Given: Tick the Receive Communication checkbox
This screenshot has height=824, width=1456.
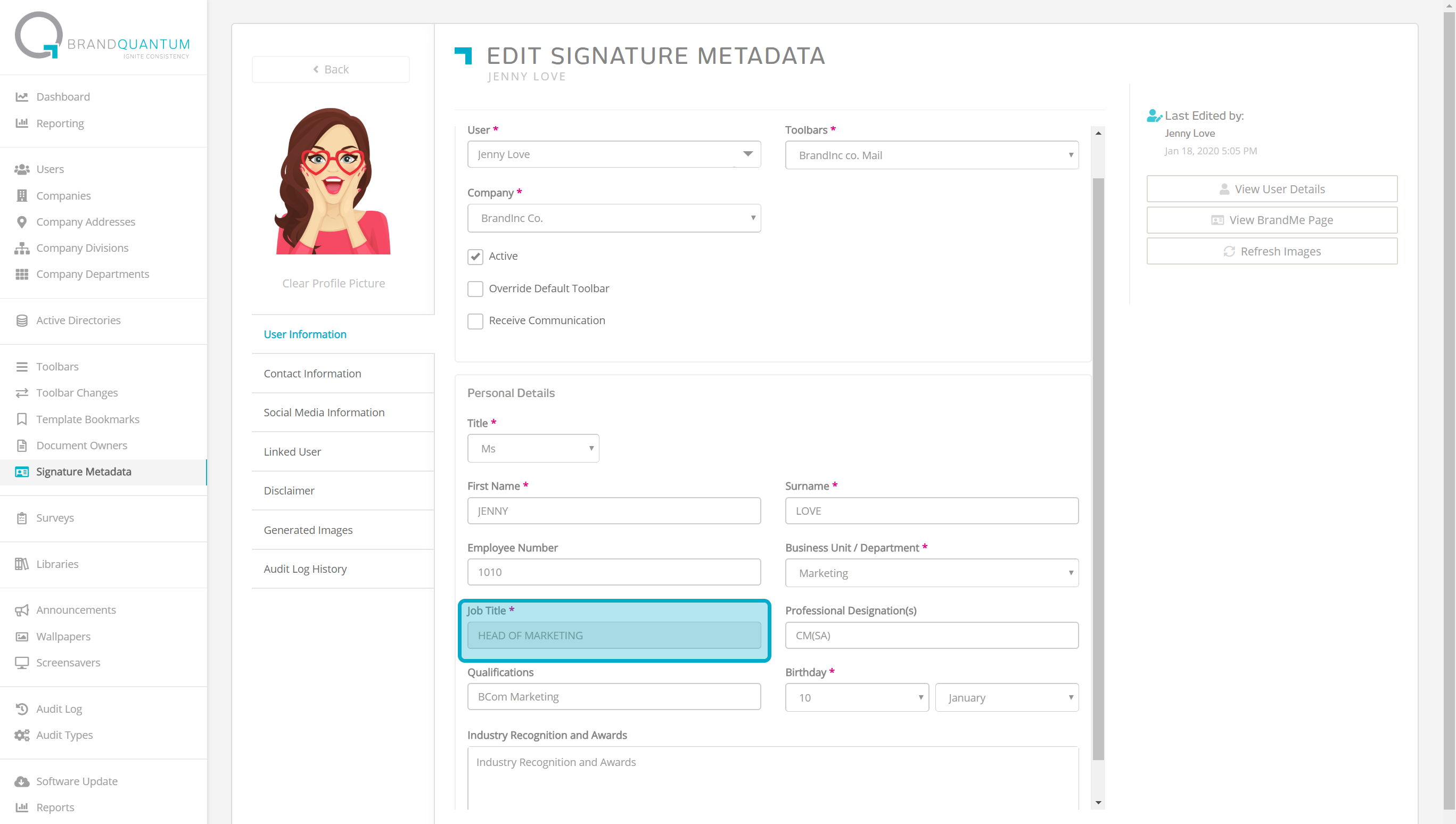Looking at the screenshot, I should tap(475, 321).
